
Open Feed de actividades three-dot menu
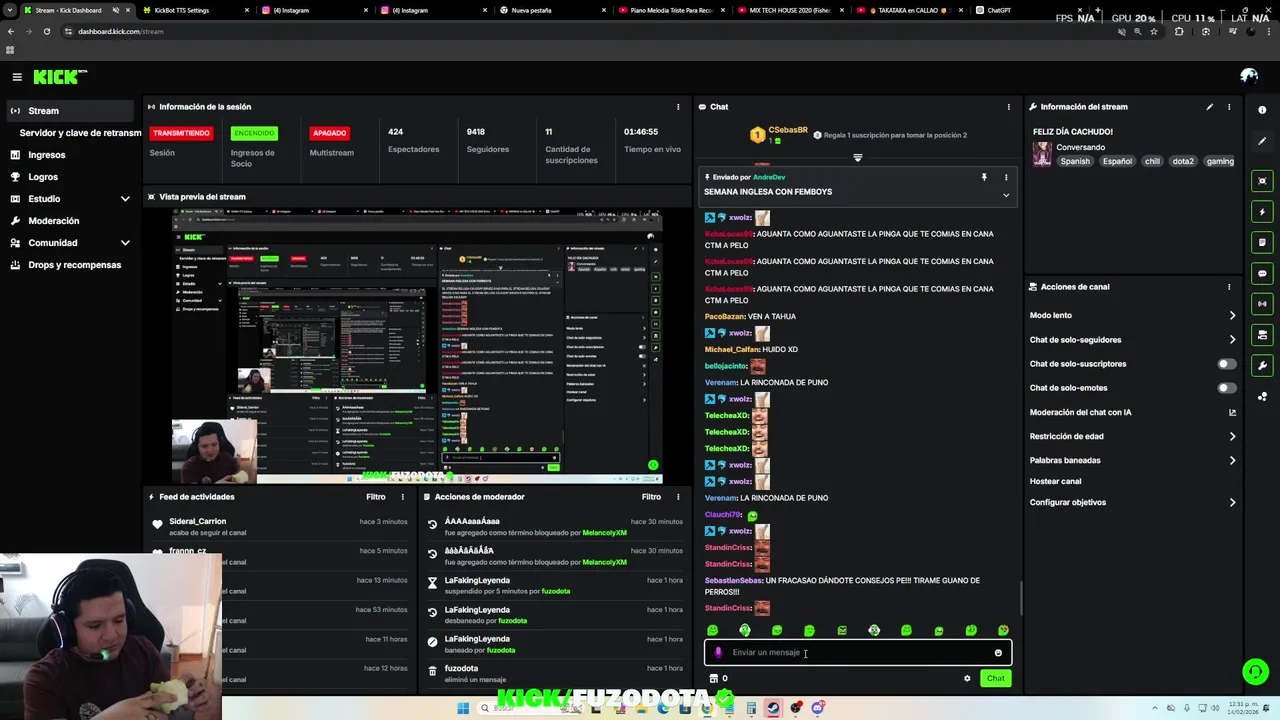(403, 497)
